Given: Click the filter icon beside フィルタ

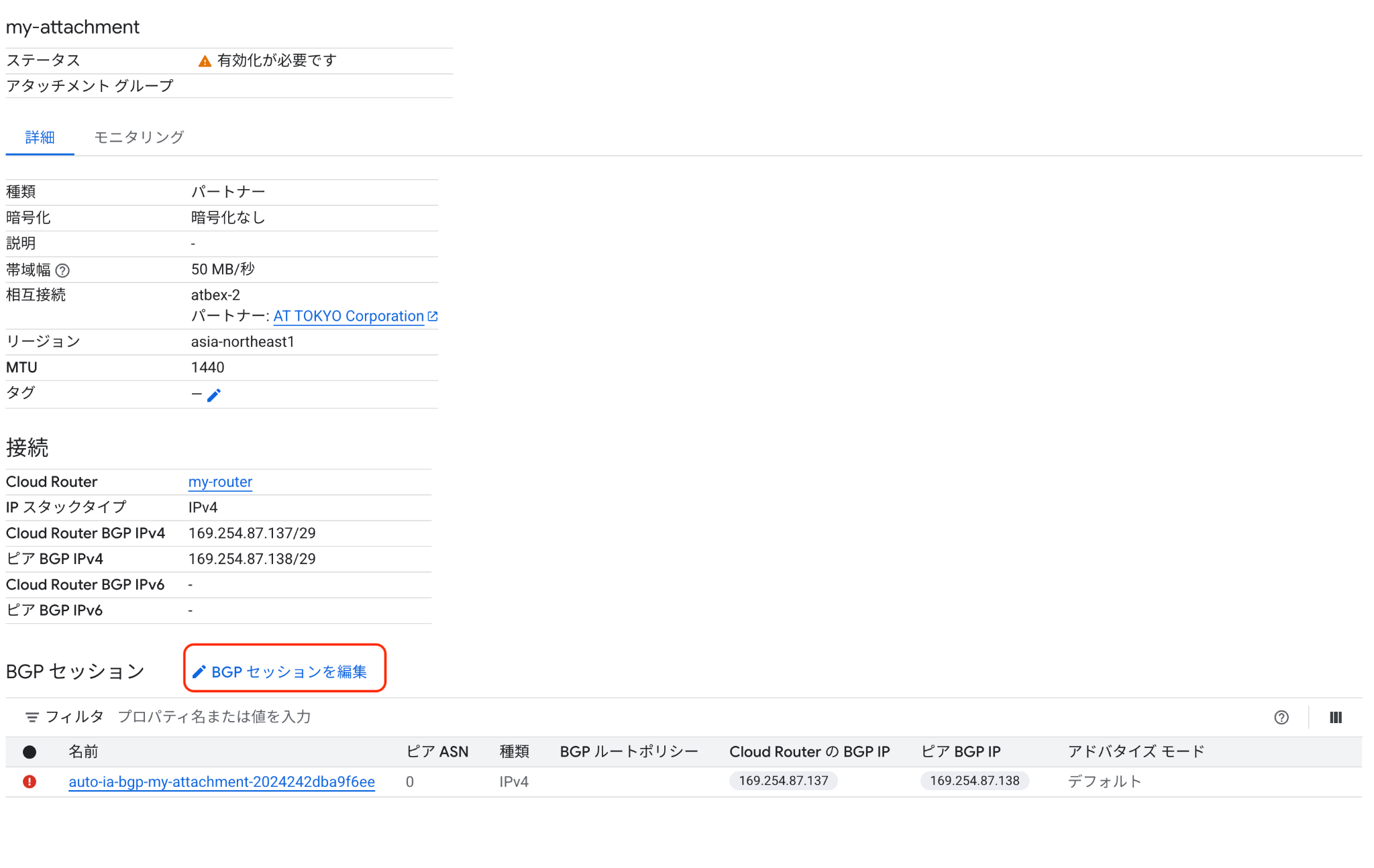Looking at the screenshot, I should point(32,717).
